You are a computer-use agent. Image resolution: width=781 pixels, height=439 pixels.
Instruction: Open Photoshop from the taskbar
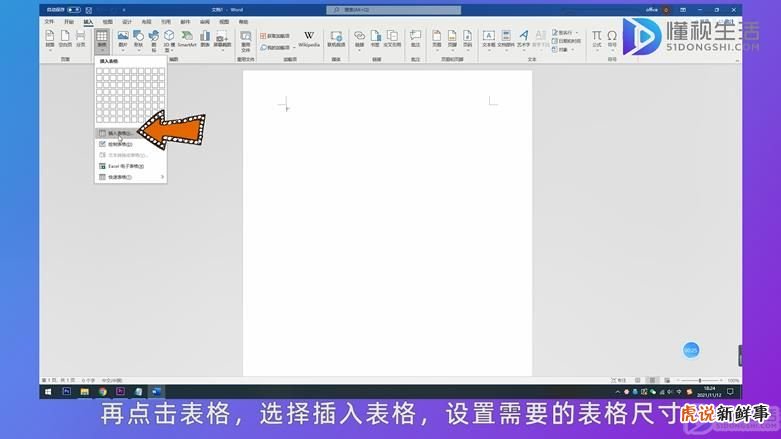point(66,392)
